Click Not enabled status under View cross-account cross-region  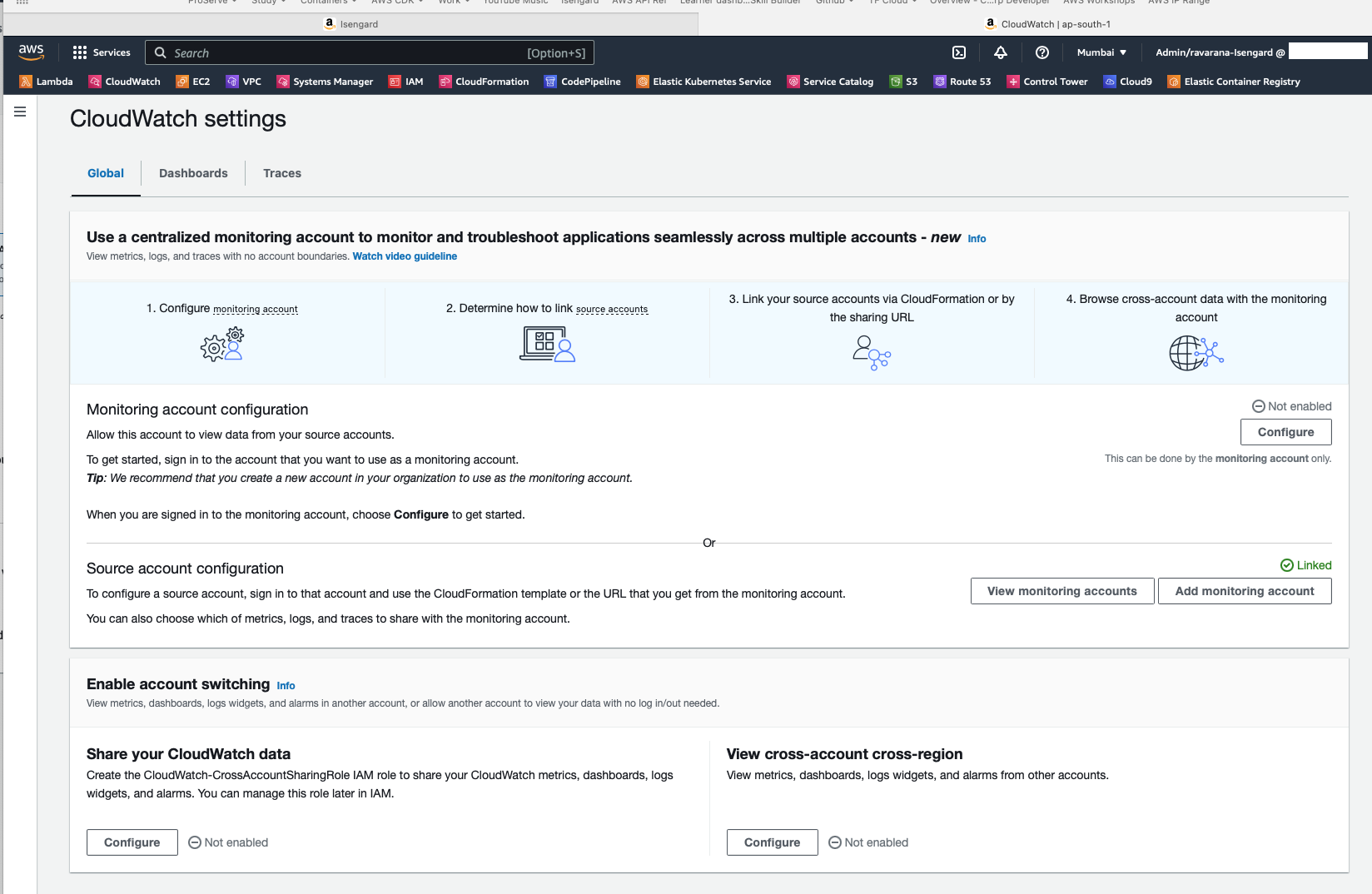coord(868,842)
